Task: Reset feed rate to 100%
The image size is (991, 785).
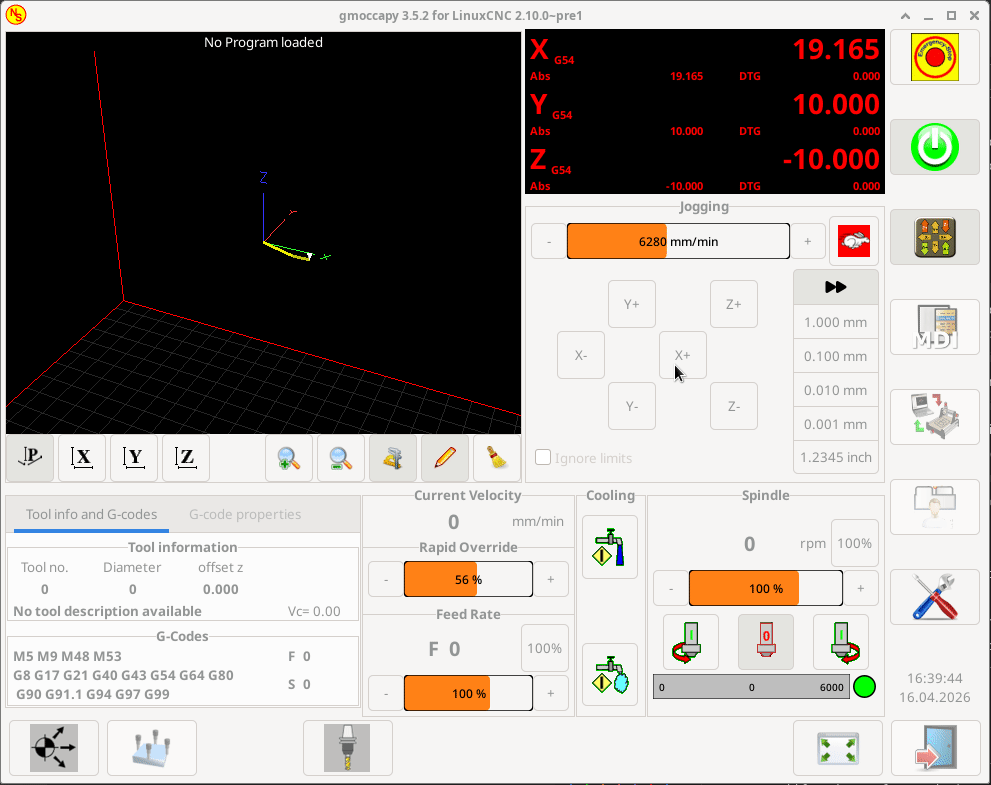Action: 544,648
